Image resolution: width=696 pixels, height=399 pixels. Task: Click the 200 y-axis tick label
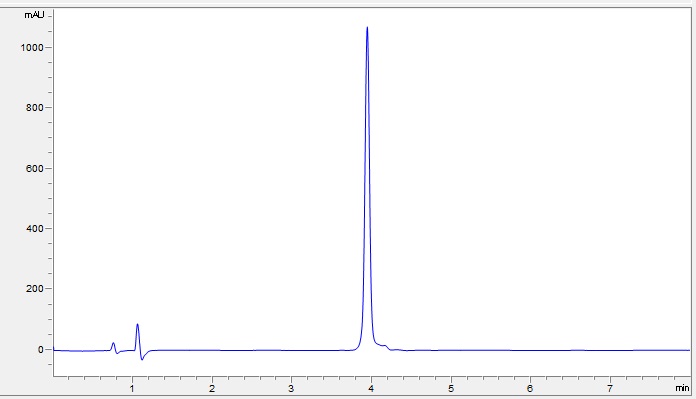pyautogui.click(x=35, y=288)
